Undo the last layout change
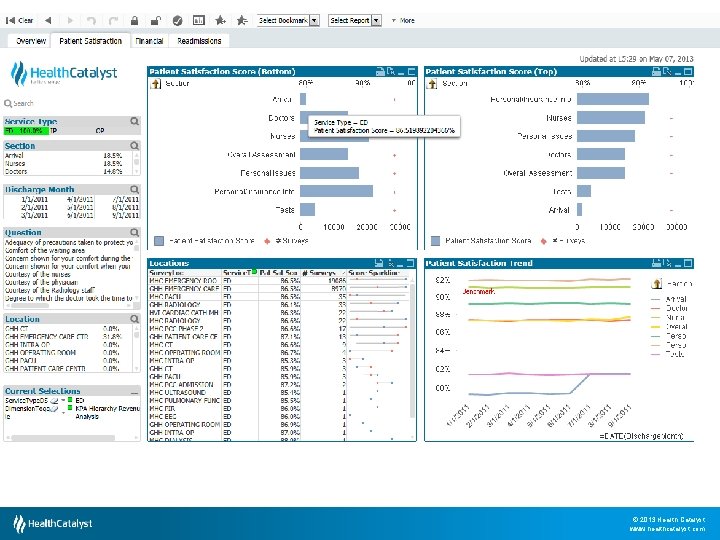 pyautogui.click(x=91, y=20)
